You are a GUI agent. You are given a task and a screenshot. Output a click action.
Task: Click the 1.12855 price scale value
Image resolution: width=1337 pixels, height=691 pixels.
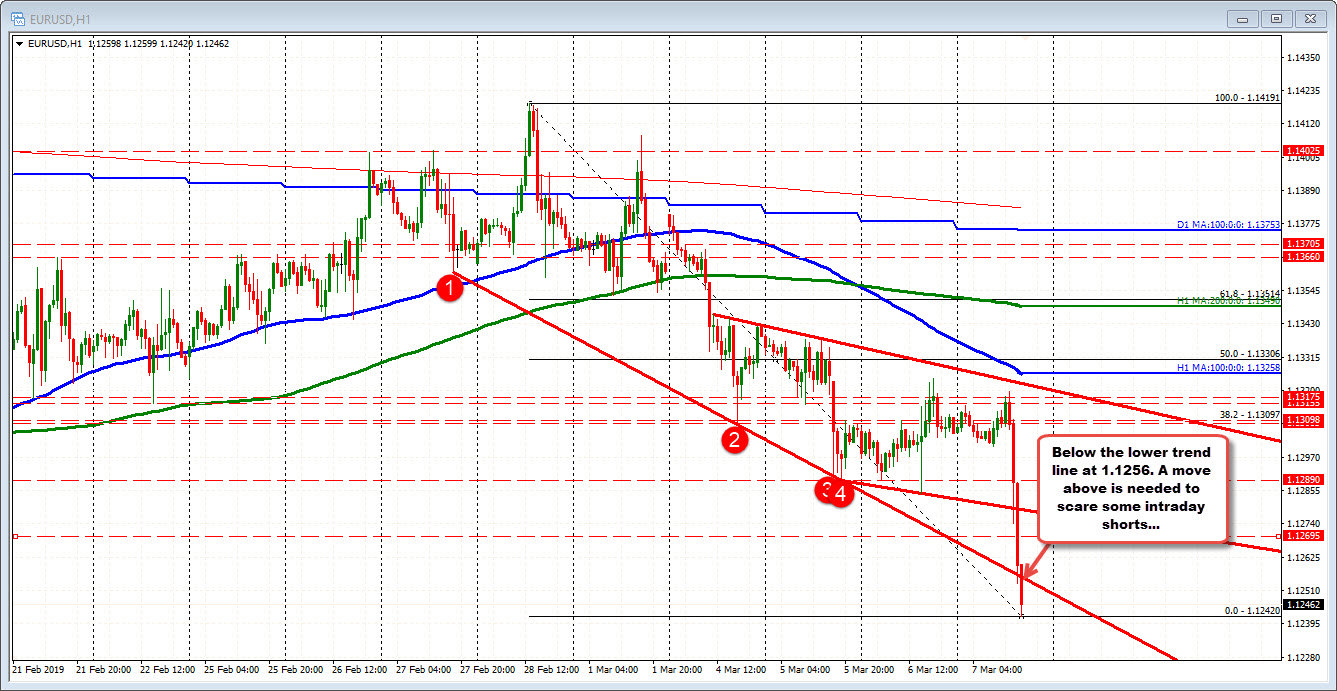click(1306, 491)
